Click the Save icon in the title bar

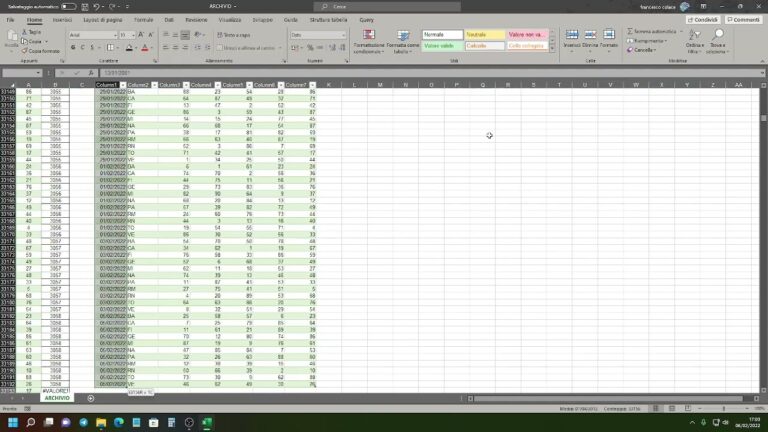click(x=85, y=7)
